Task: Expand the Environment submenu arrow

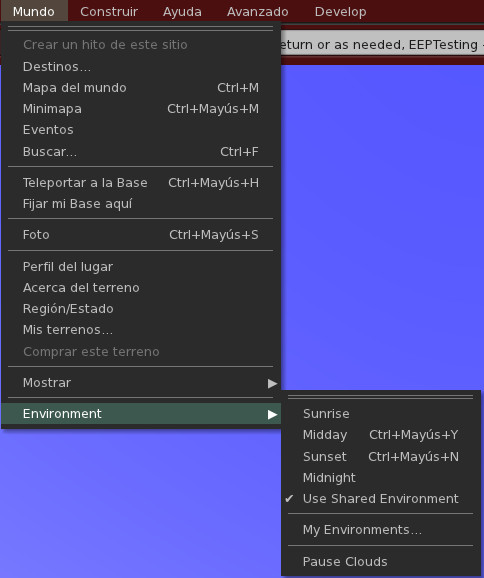Action: pyautogui.click(x=272, y=414)
